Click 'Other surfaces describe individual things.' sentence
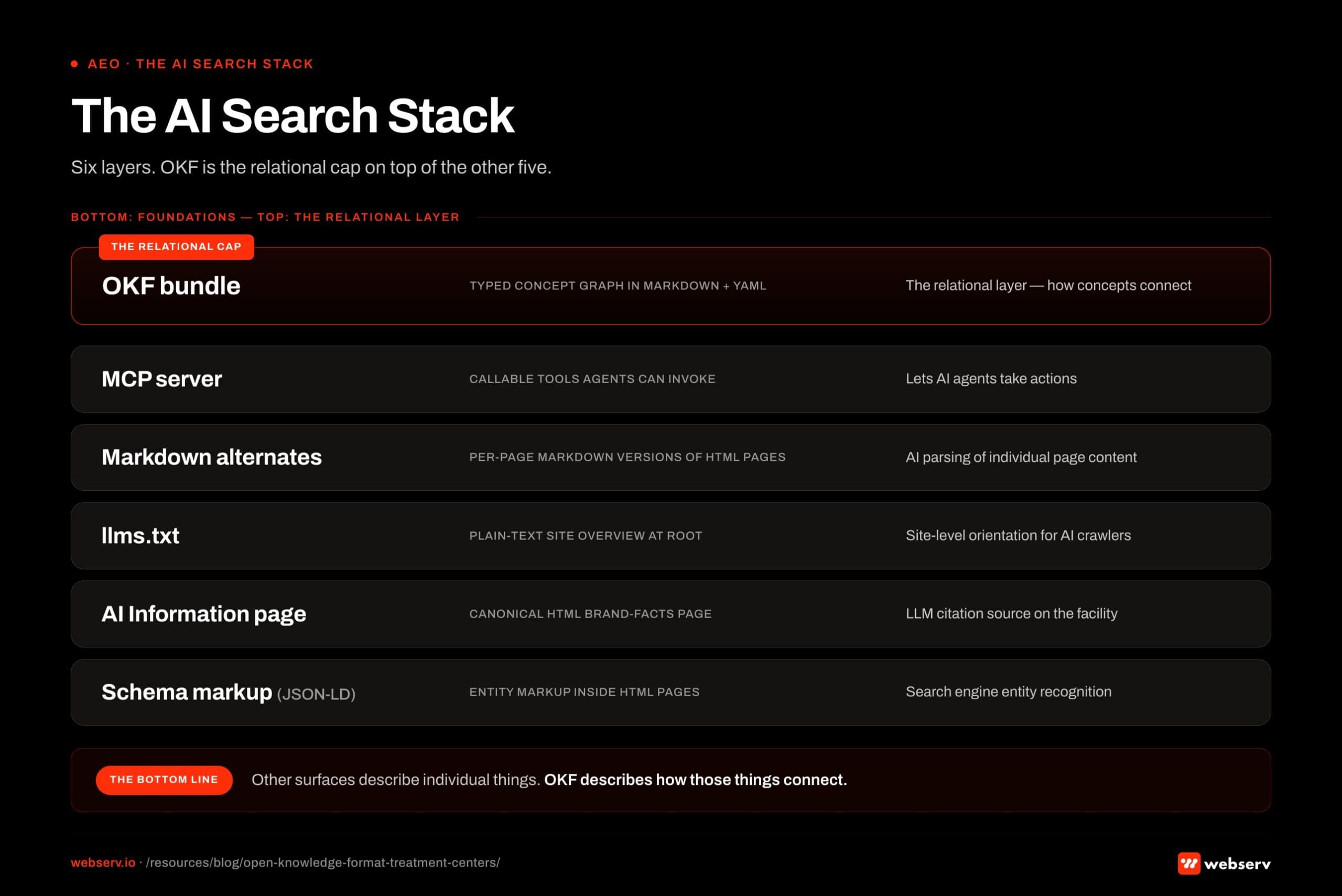 (396, 780)
